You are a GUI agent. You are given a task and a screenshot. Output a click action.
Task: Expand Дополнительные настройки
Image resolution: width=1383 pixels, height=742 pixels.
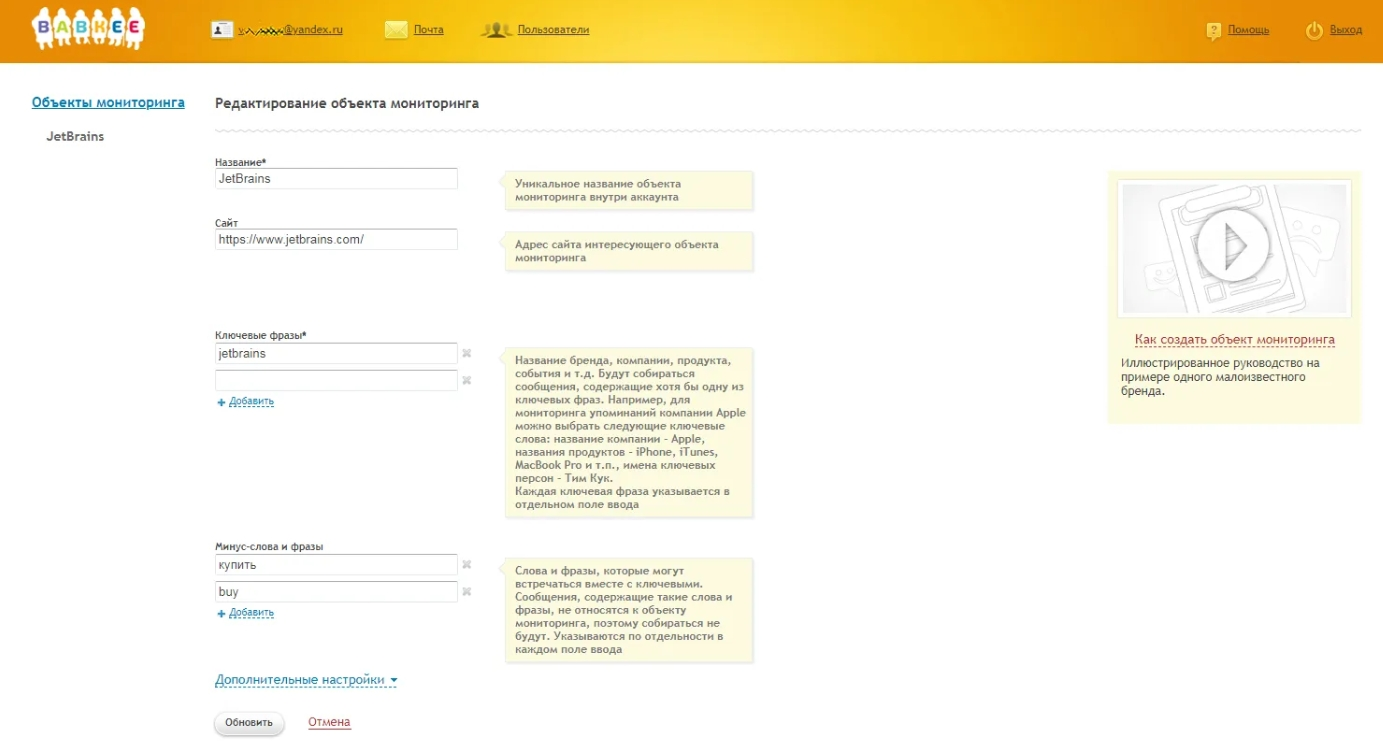click(300, 680)
